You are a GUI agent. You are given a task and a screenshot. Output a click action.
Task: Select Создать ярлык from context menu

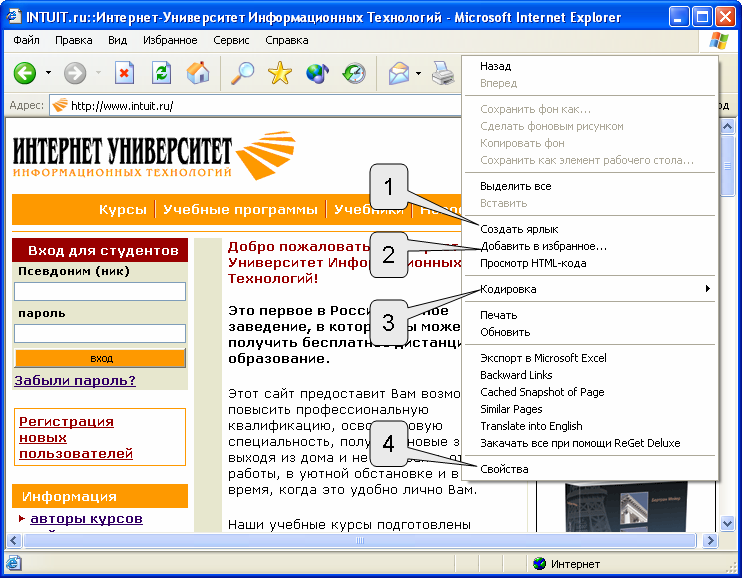point(590,229)
